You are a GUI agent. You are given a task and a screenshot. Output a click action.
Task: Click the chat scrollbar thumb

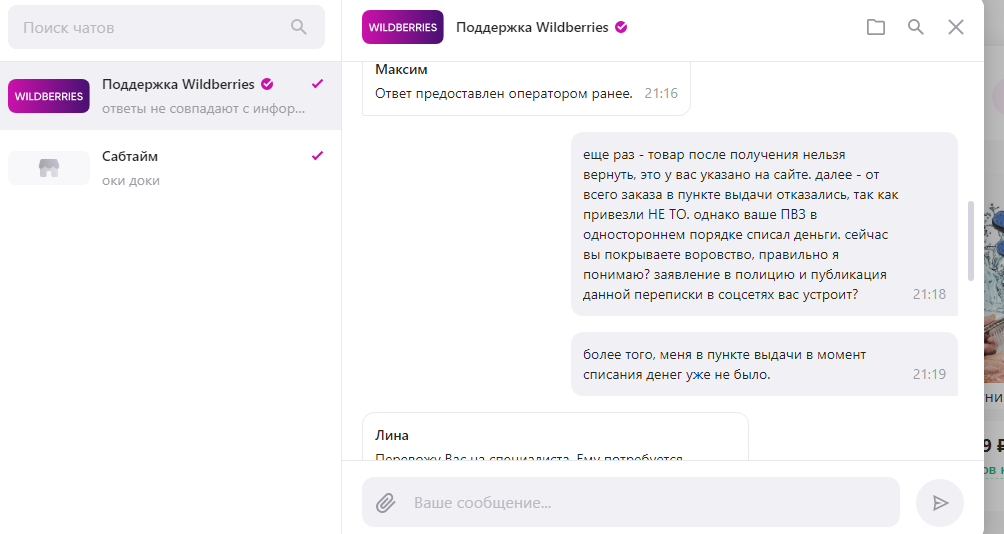pos(970,240)
